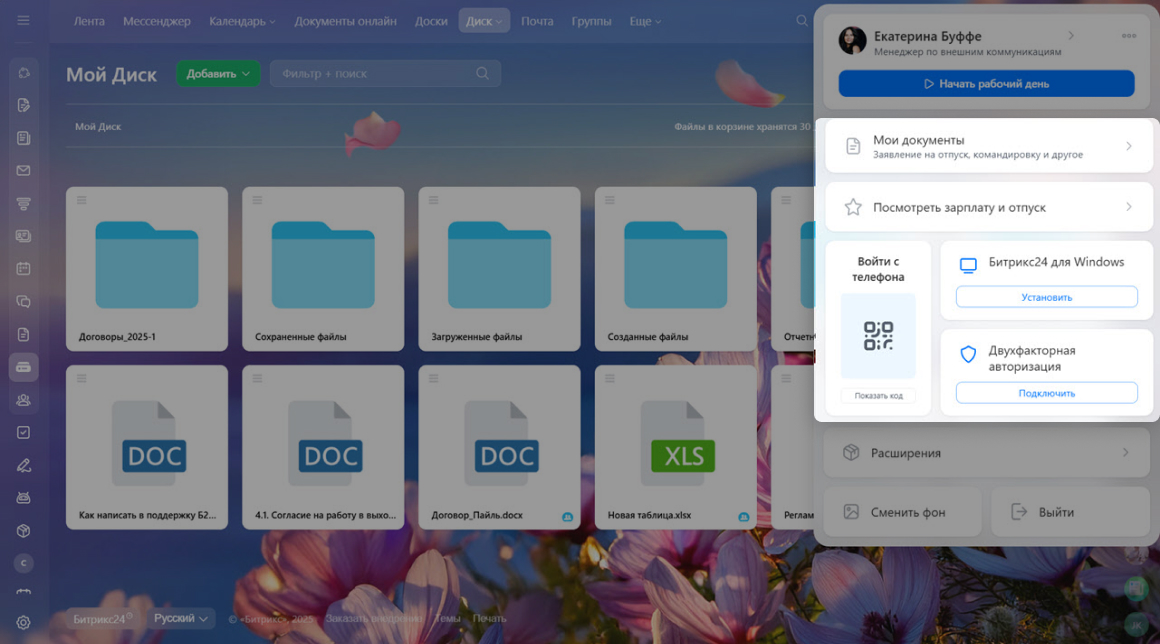Click the chevron on the Расширения row

click(1126, 453)
